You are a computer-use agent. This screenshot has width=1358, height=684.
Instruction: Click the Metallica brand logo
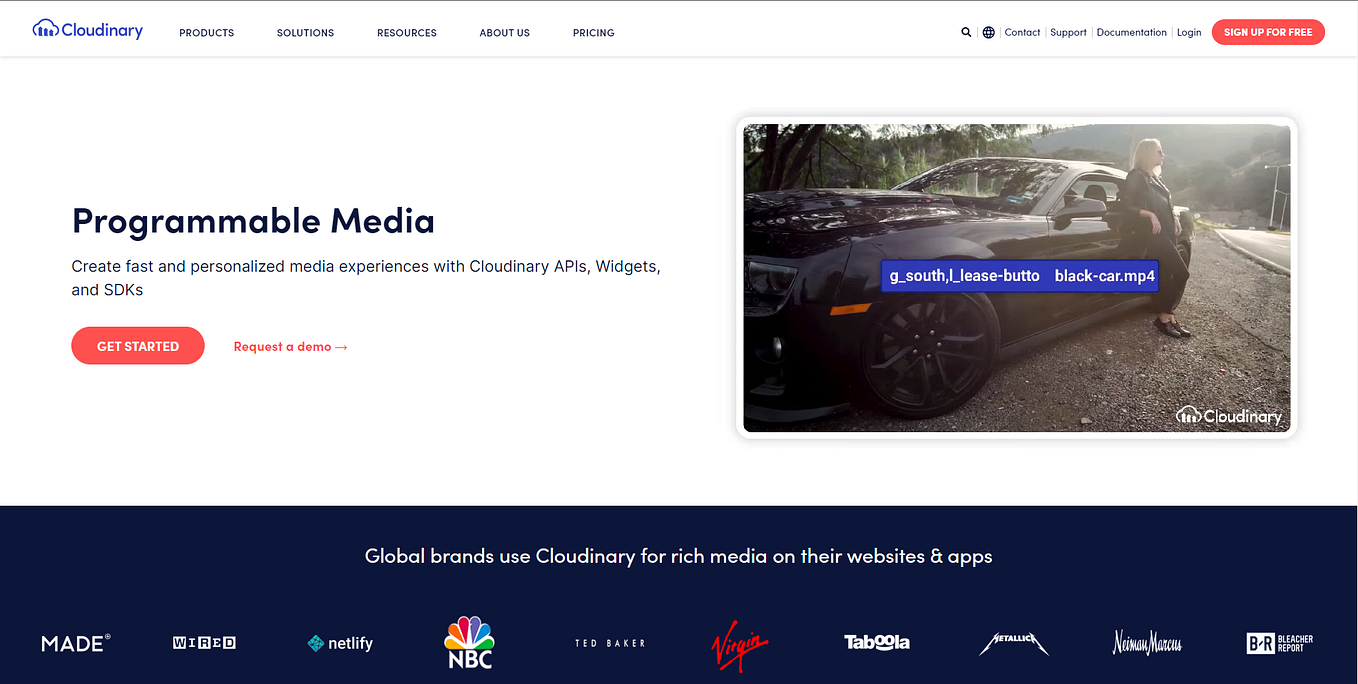(1013, 643)
